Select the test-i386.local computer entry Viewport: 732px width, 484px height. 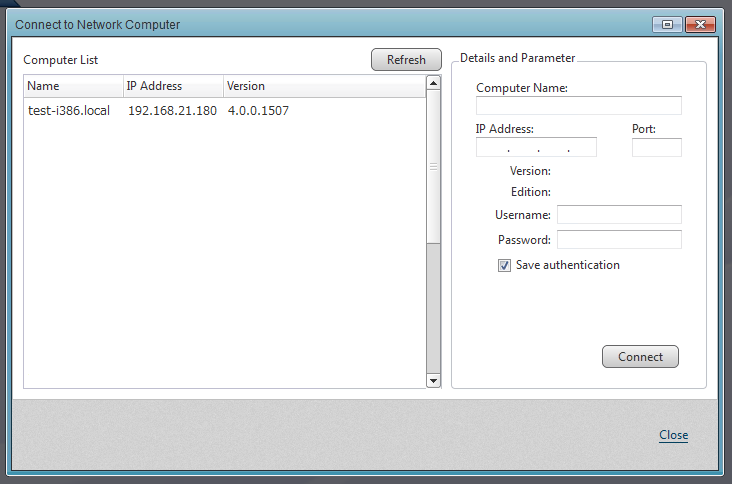tap(69, 111)
